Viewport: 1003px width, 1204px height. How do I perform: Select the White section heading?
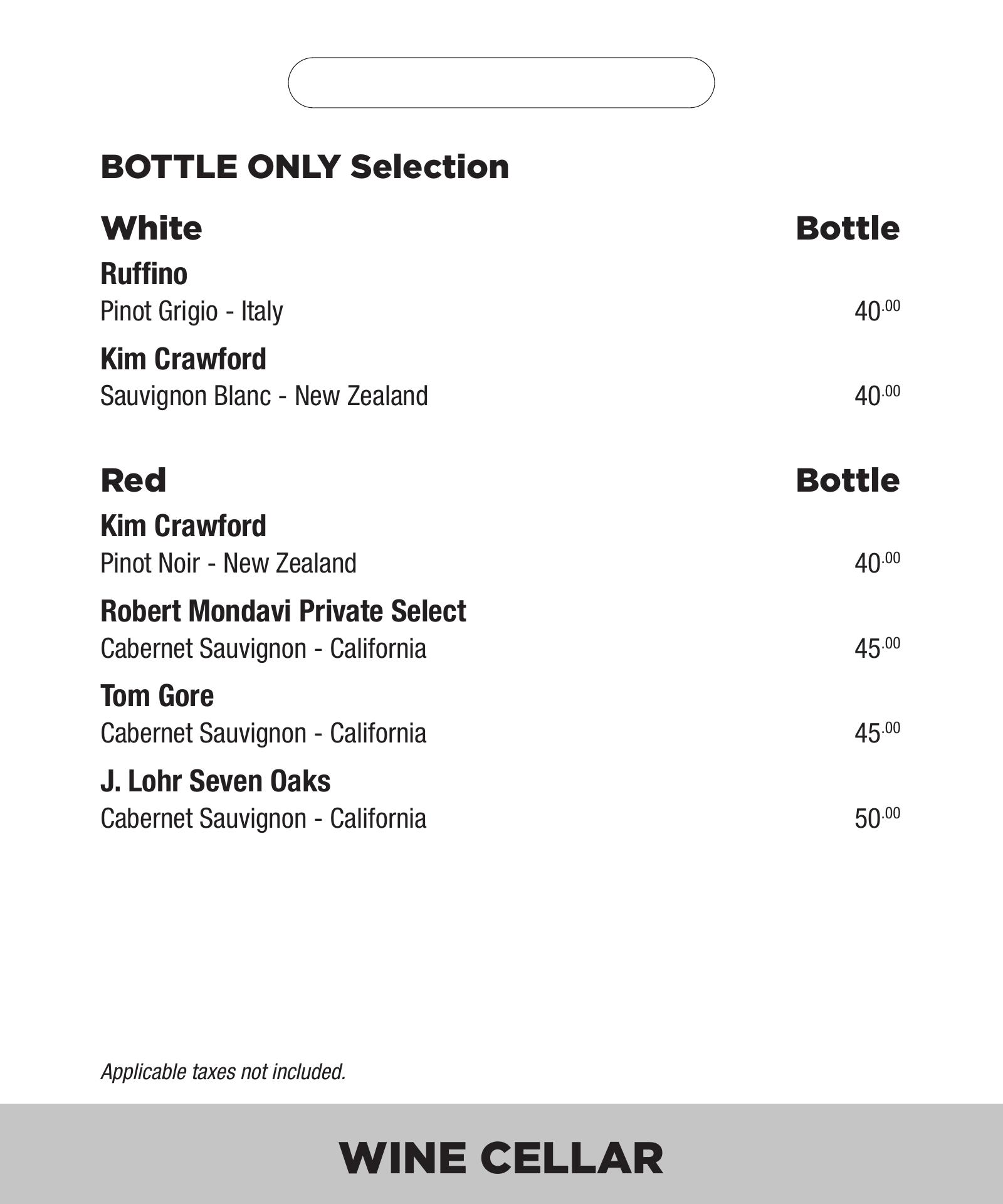[151, 228]
